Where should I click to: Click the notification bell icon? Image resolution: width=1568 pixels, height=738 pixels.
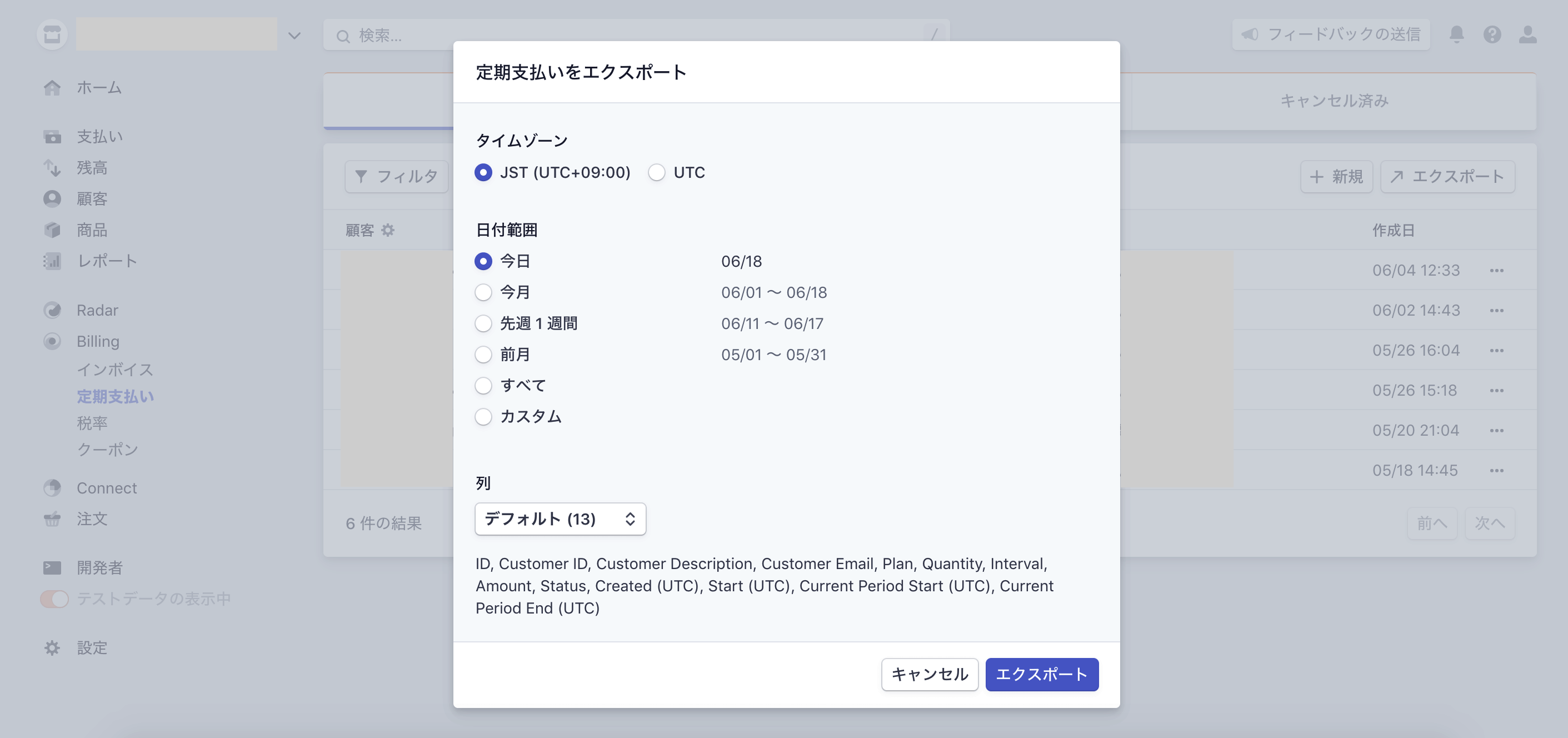[1458, 34]
